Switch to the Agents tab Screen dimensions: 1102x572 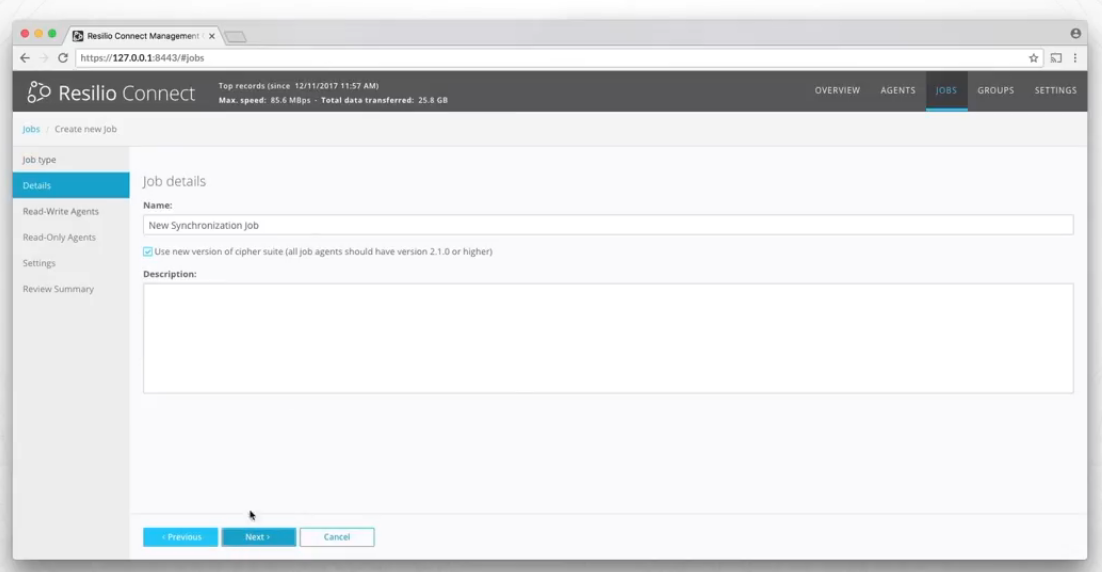click(897, 91)
